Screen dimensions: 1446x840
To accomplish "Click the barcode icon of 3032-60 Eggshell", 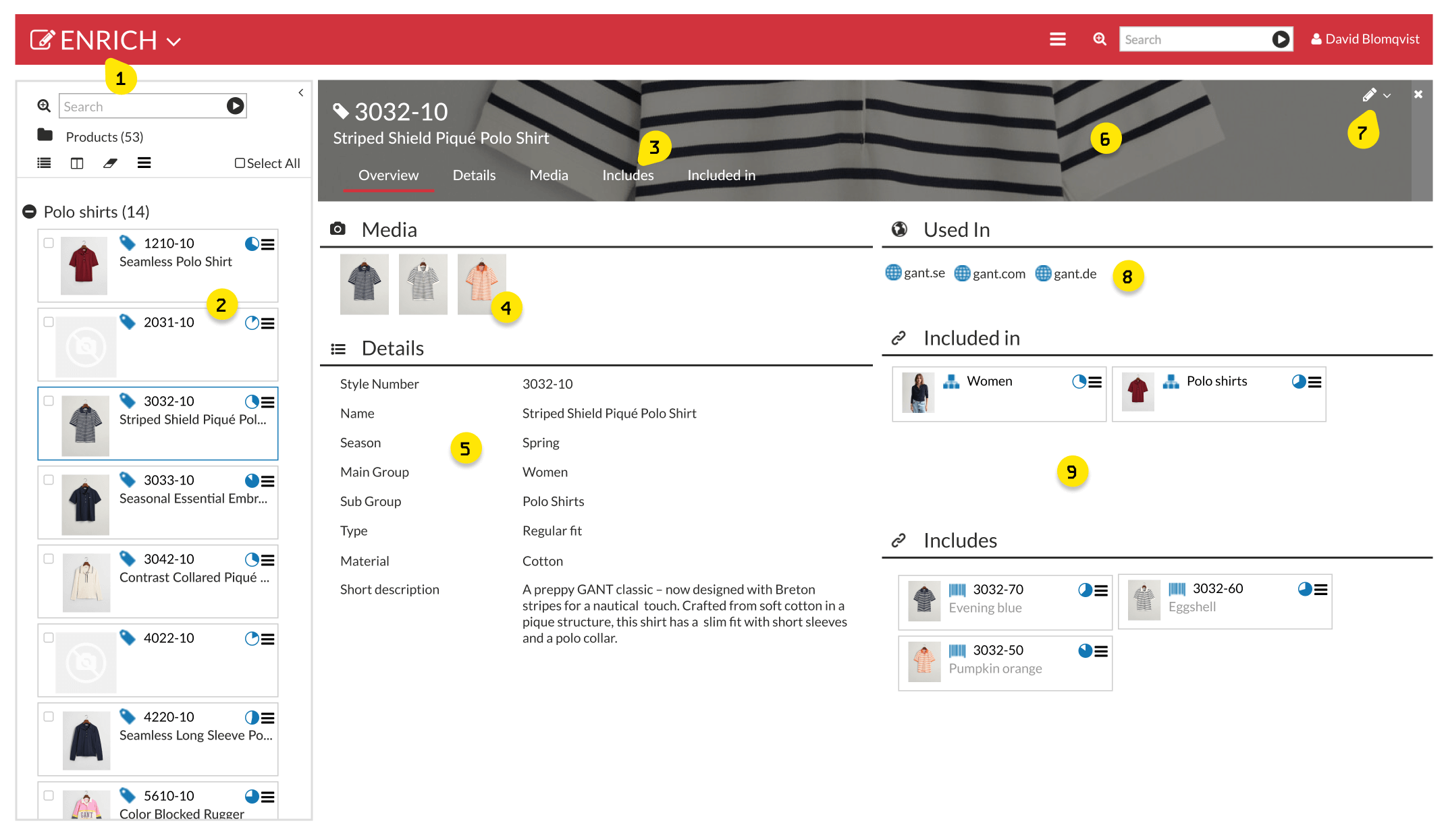I will click(x=1177, y=589).
